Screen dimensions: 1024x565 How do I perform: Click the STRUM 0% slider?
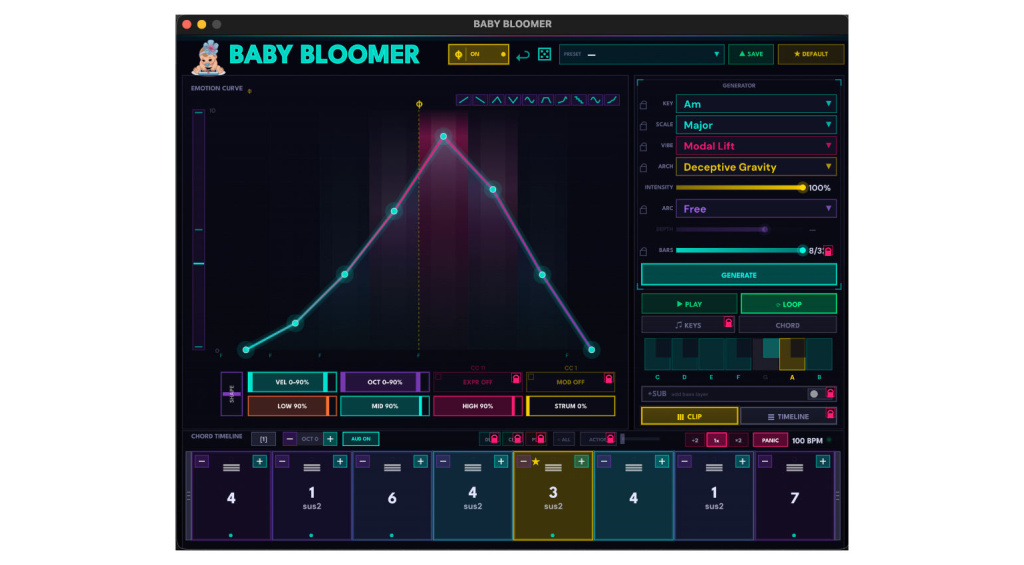pyautogui.click(x=570, y=406)
